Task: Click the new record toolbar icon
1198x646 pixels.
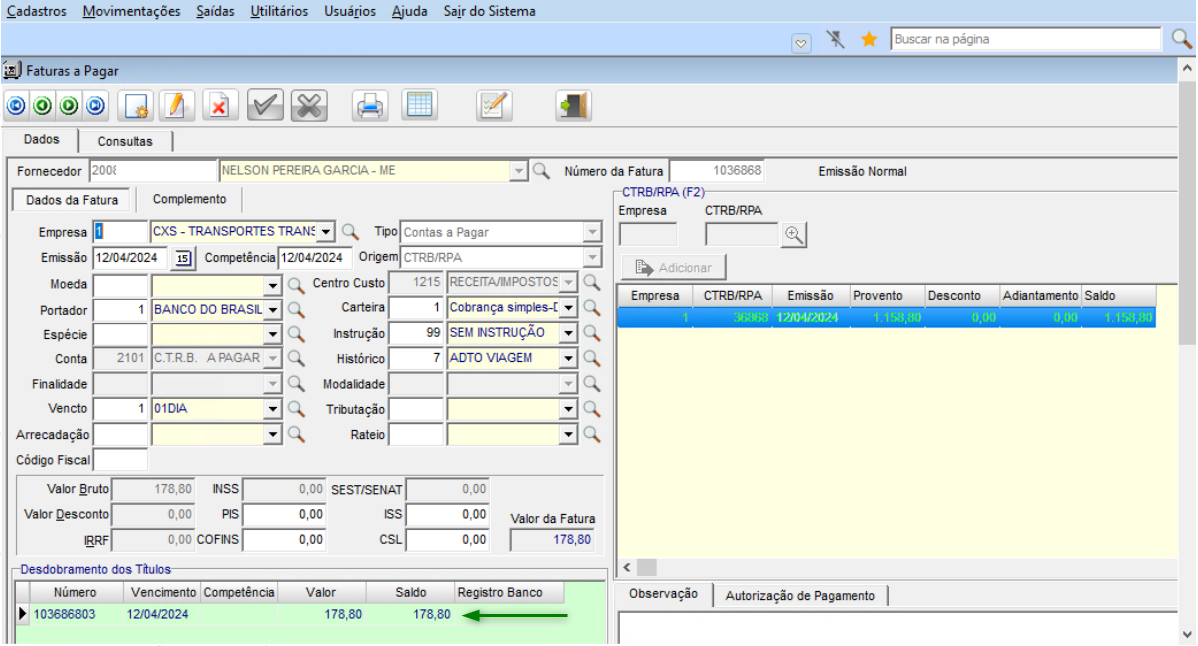Action: click(134, 105)
